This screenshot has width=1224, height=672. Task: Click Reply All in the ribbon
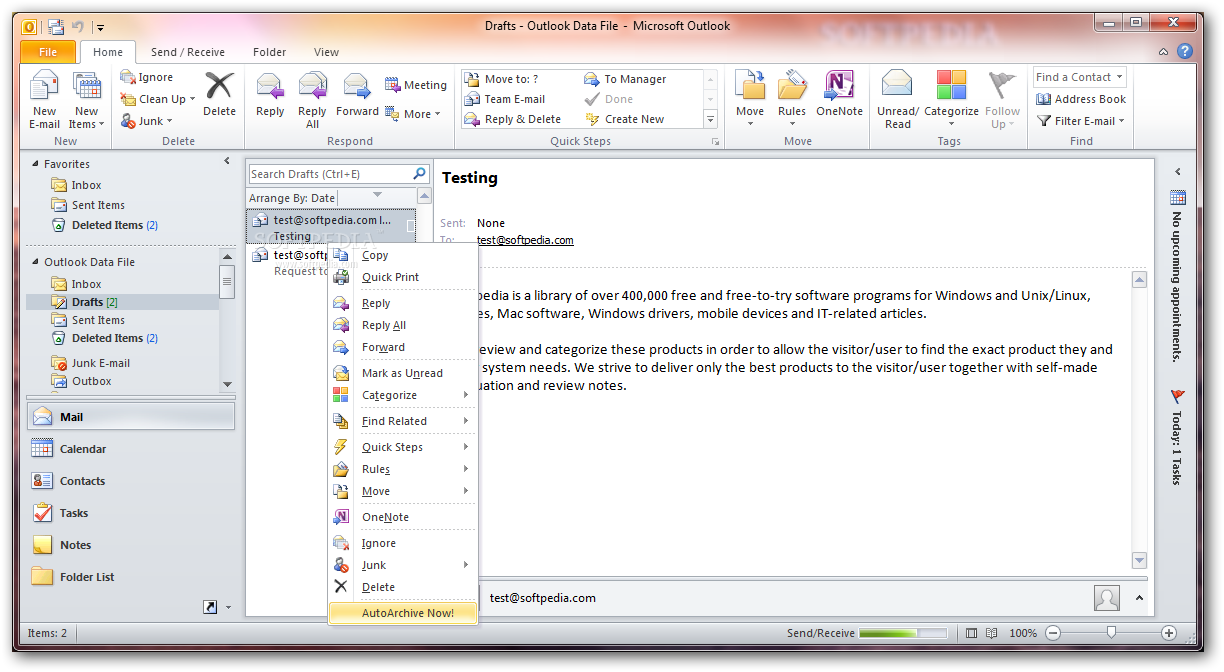[312, 100]
